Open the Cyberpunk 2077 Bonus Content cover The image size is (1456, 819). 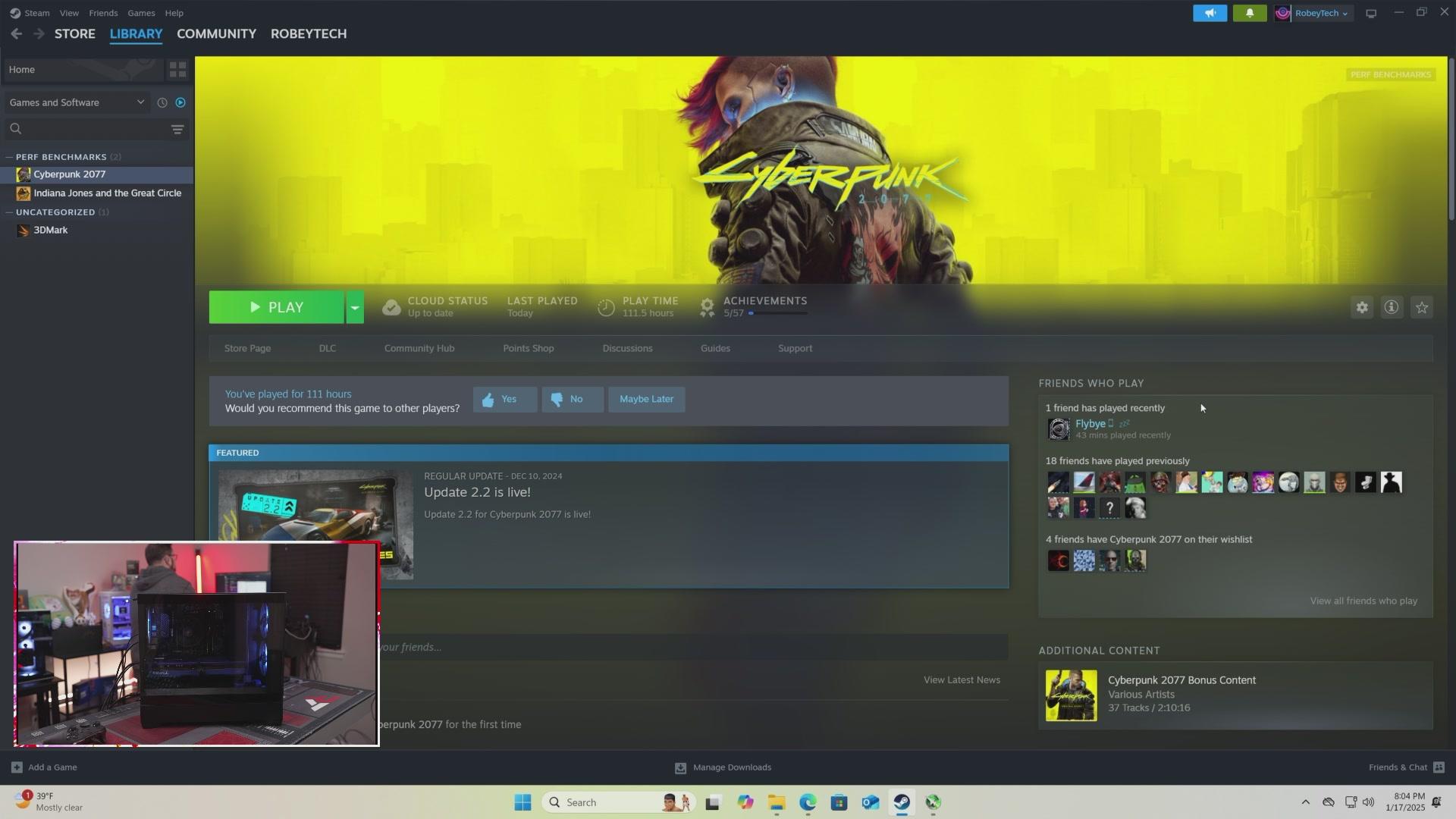[x=1071, y=695]
